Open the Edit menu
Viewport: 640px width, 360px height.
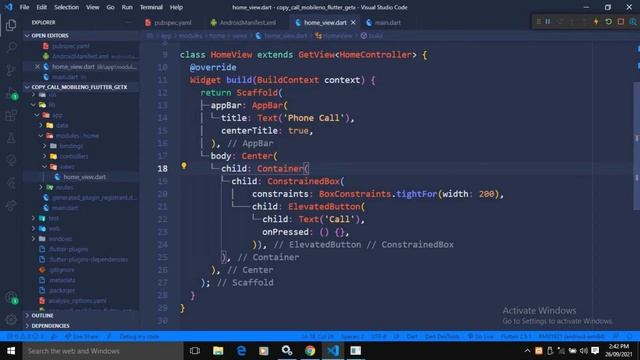tap(41, 7)
